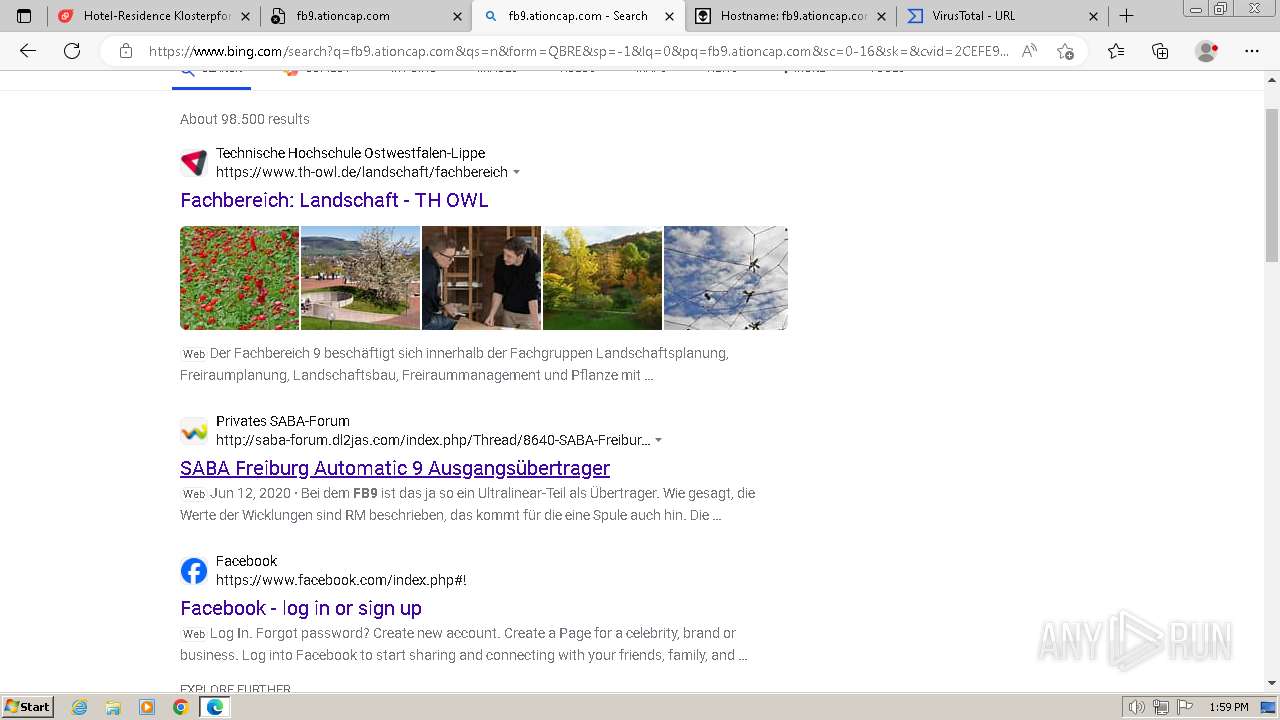Open Internet Explorer from the taskbar

point(80,707)
